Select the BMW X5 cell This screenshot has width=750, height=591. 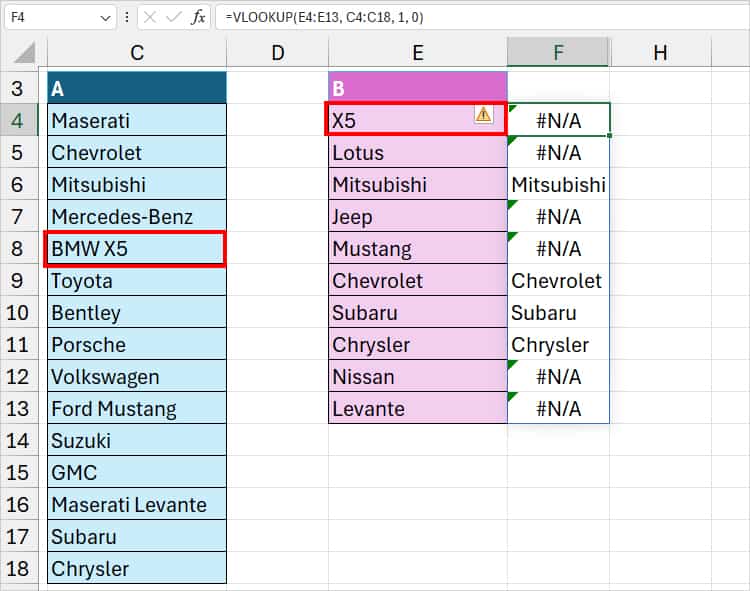point(137,248)
